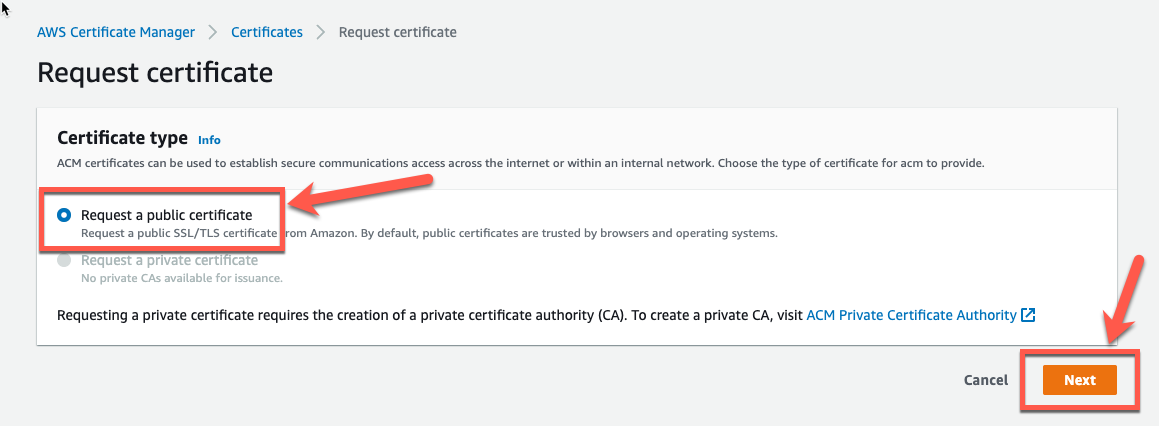
Task: Go to the Certificates breadcrumb link
Action: click(x=267, y=33)
